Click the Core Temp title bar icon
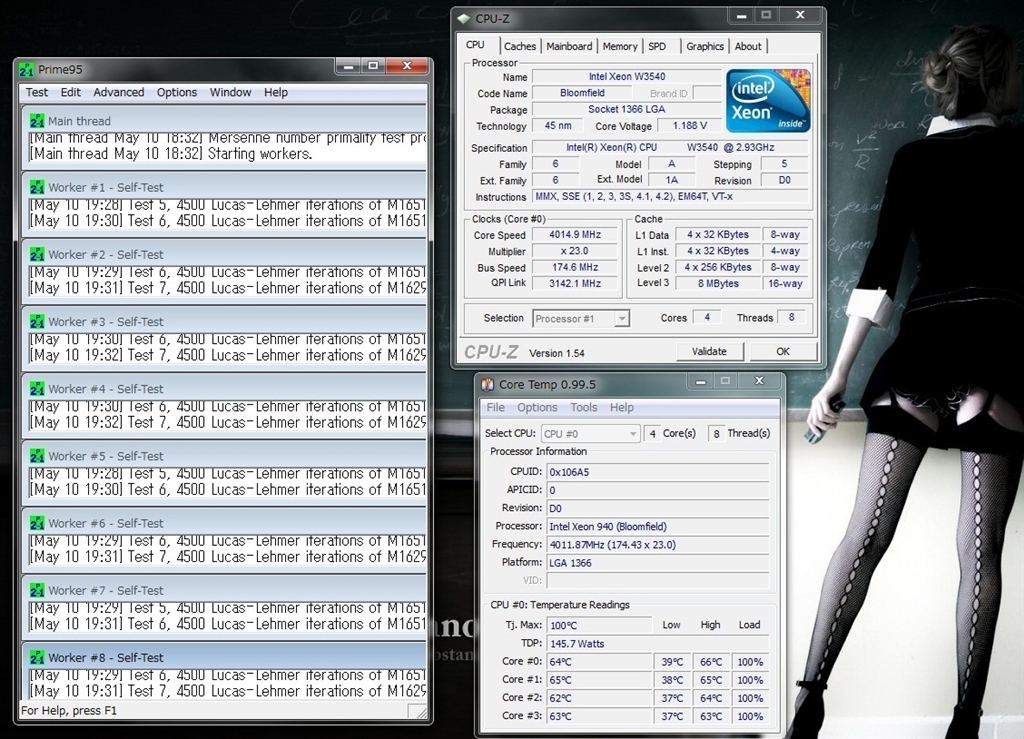The height and width of the screenshot is (739, 1024). (488, 385)
